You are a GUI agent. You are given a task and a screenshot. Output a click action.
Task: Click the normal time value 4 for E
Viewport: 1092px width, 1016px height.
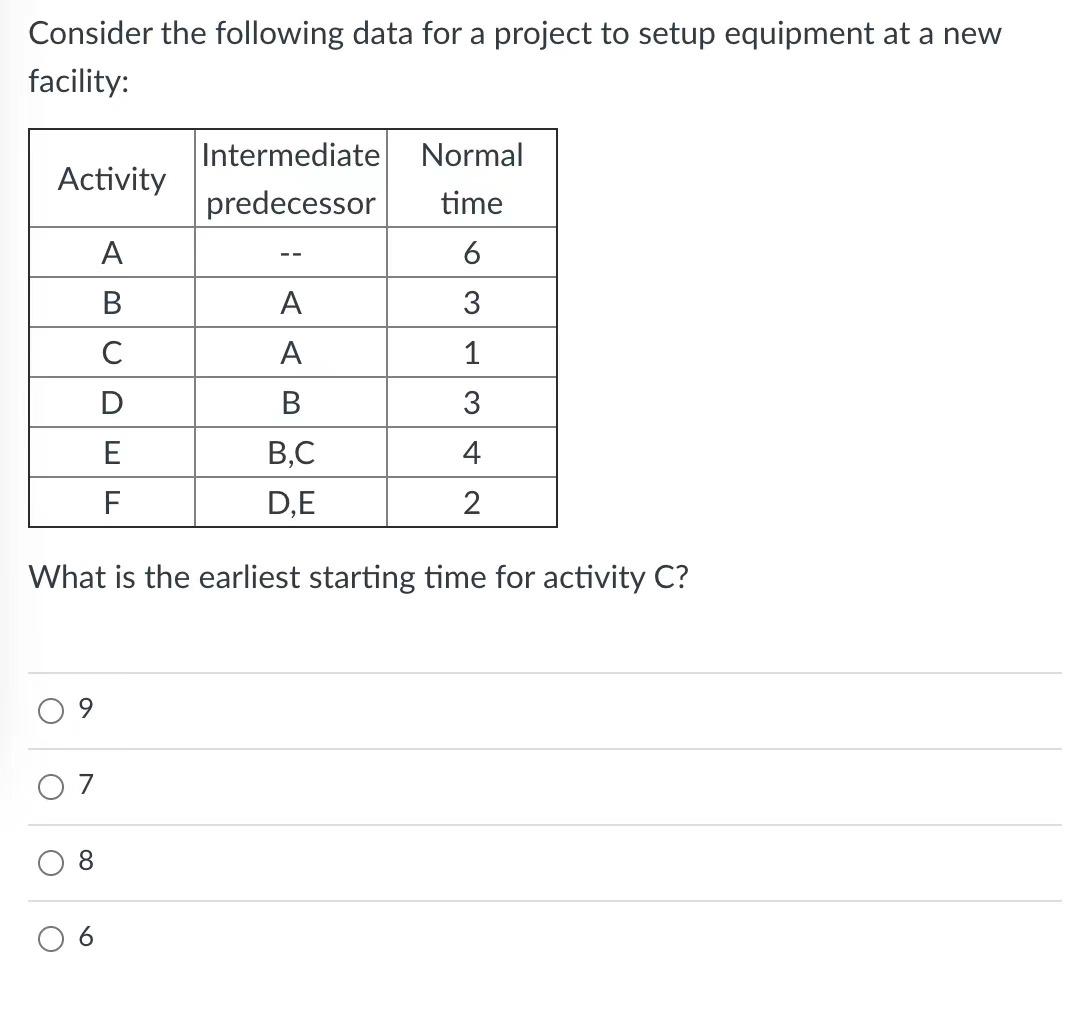coord(471,452)
